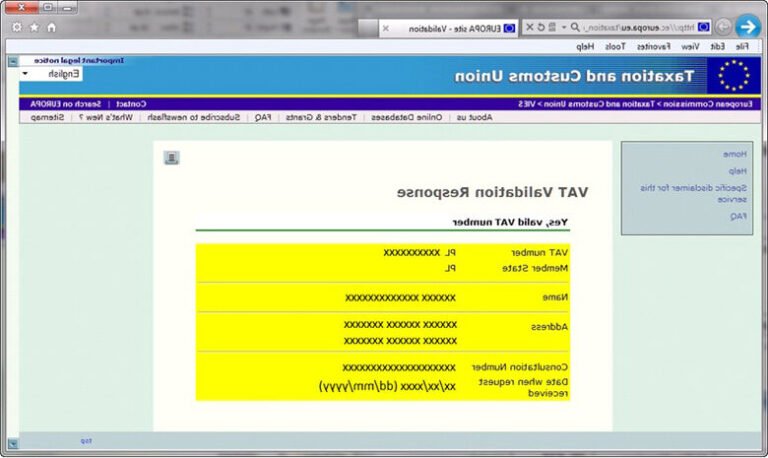Open the Sitemap link
This screenshot has width=768, height=458.
coord(48,117)
